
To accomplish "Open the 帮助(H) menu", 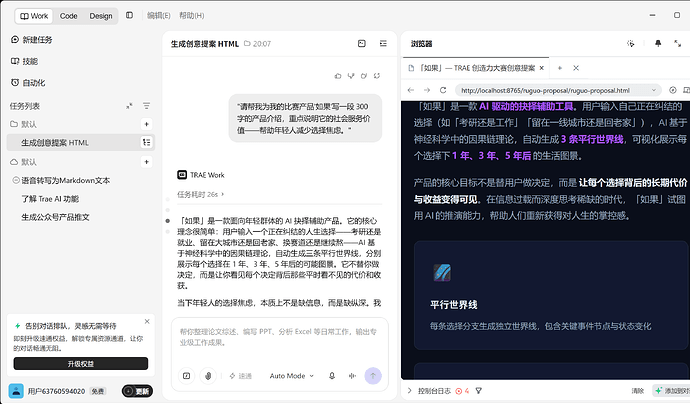I will pyautogui.click(x=191, y=15).
